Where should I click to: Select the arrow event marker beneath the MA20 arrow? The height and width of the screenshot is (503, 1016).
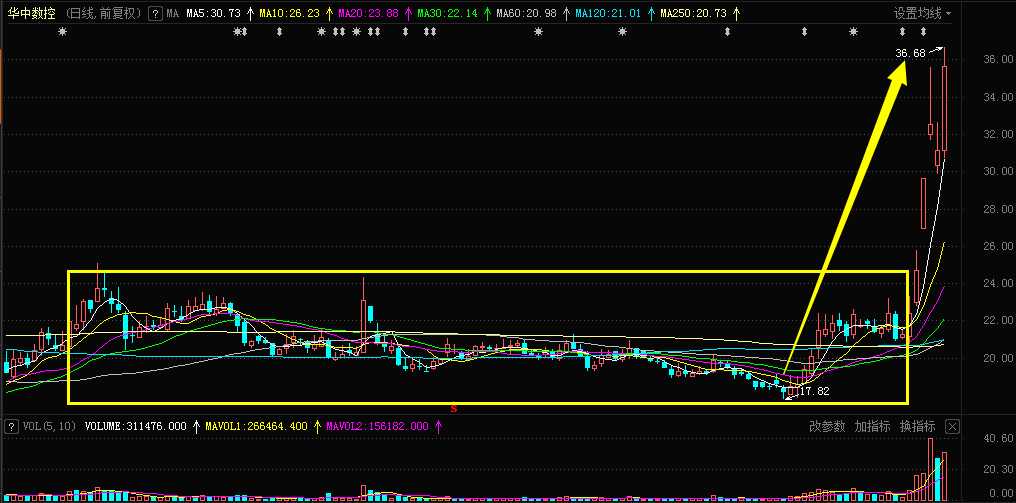click(406, 32)
